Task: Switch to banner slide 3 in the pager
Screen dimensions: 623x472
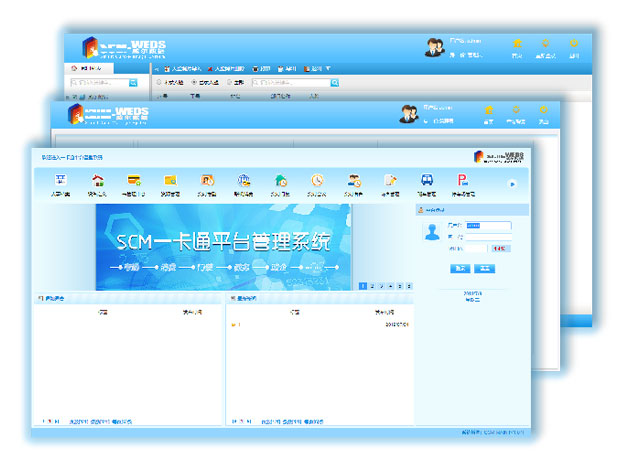Action: pos(381,286)
